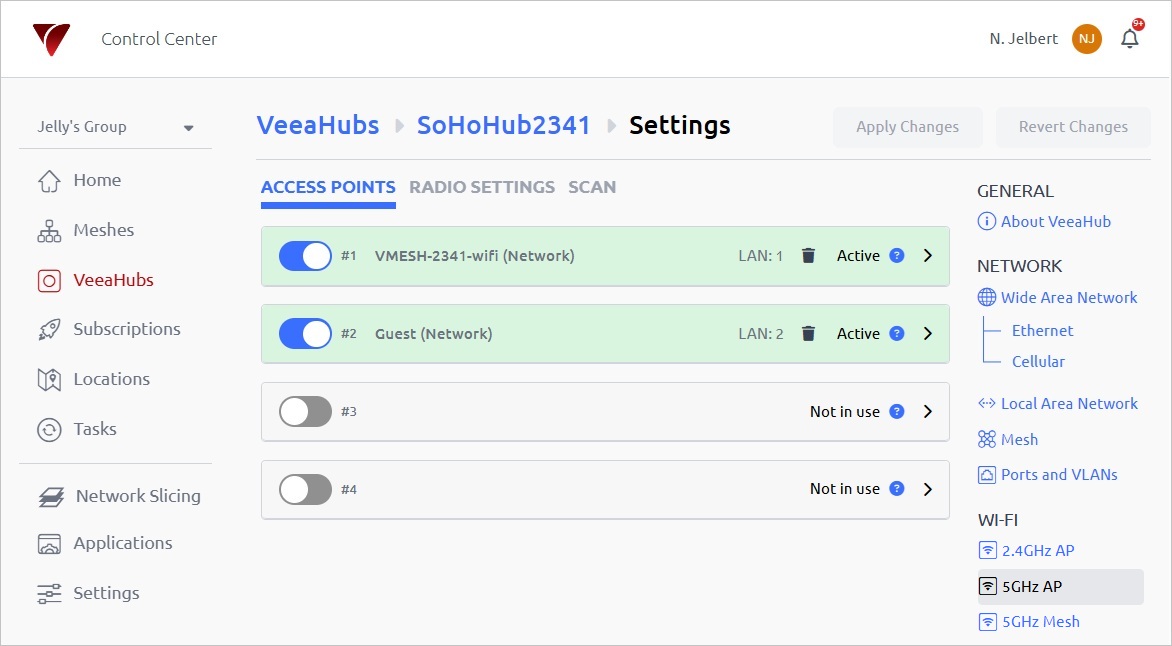Click the Veea logo icon

(51, 39)
